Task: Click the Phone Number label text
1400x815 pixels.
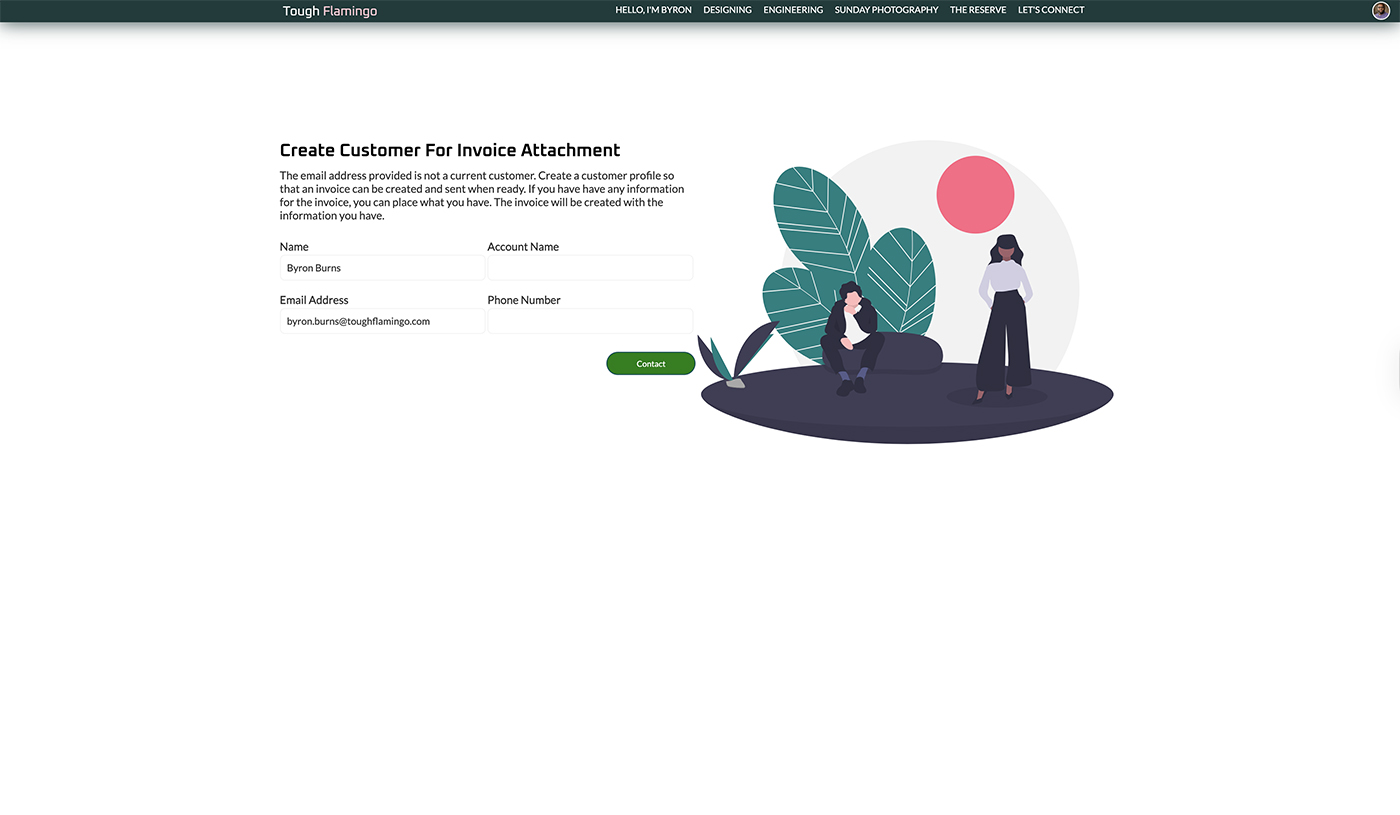Action: [x=524, y=300]
